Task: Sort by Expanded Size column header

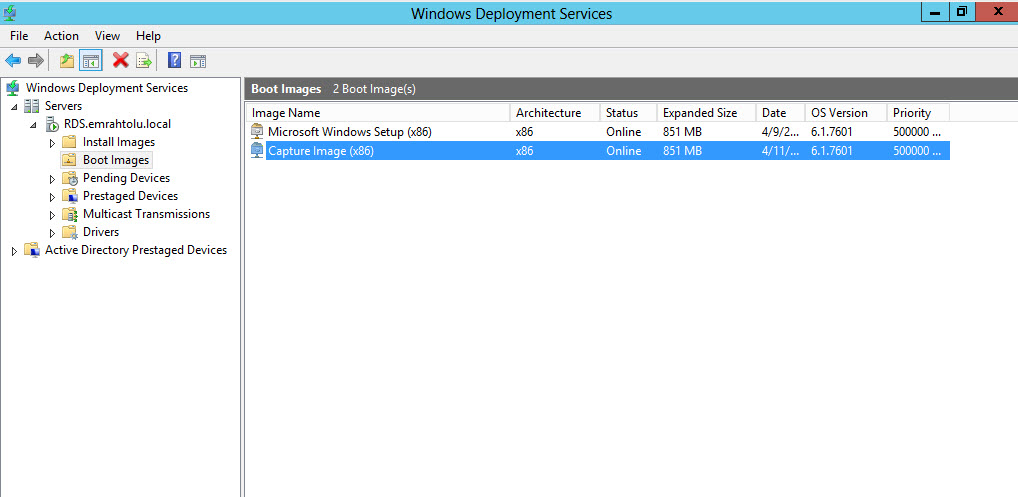Action: (x=706, y=113)
